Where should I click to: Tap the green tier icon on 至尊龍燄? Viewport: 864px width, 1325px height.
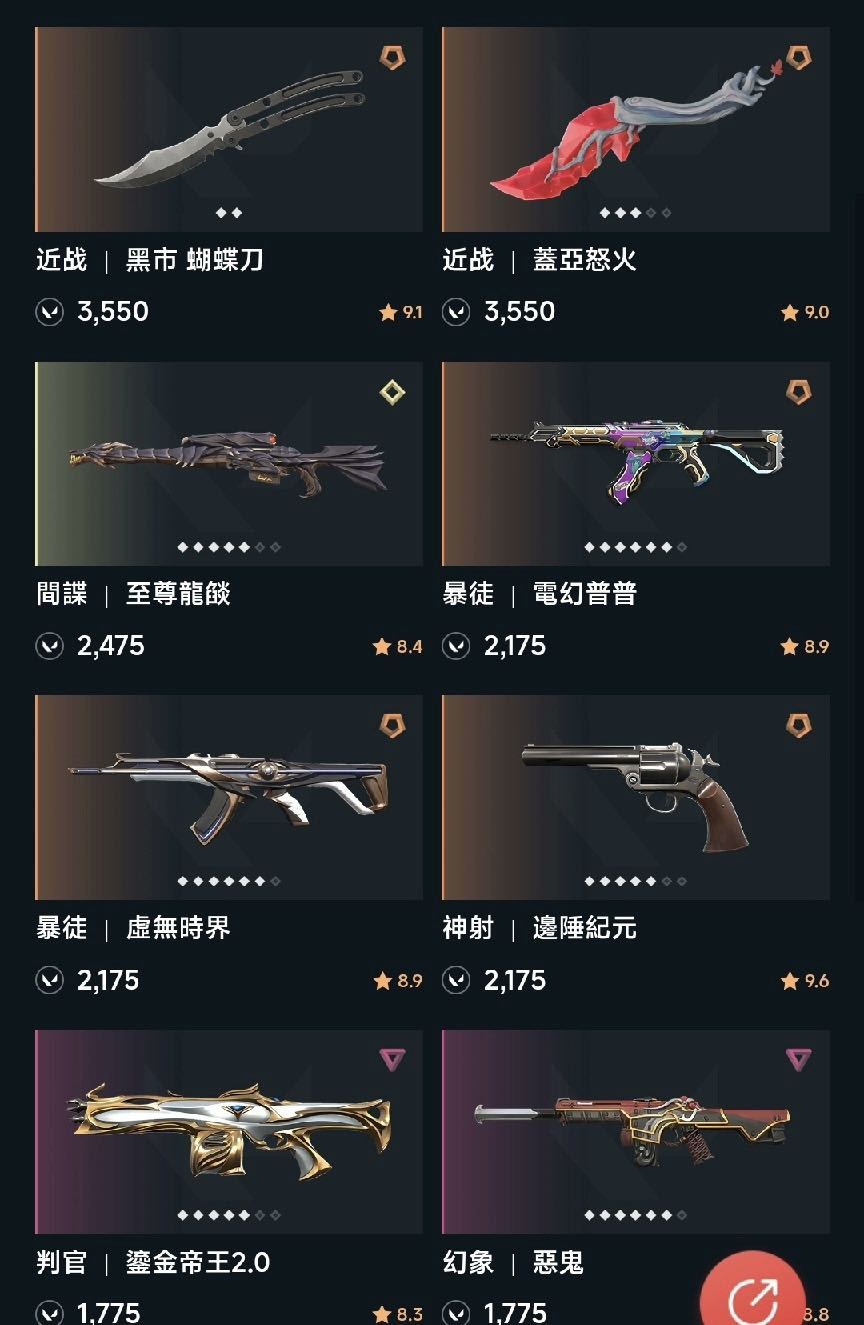pos(392,392)
